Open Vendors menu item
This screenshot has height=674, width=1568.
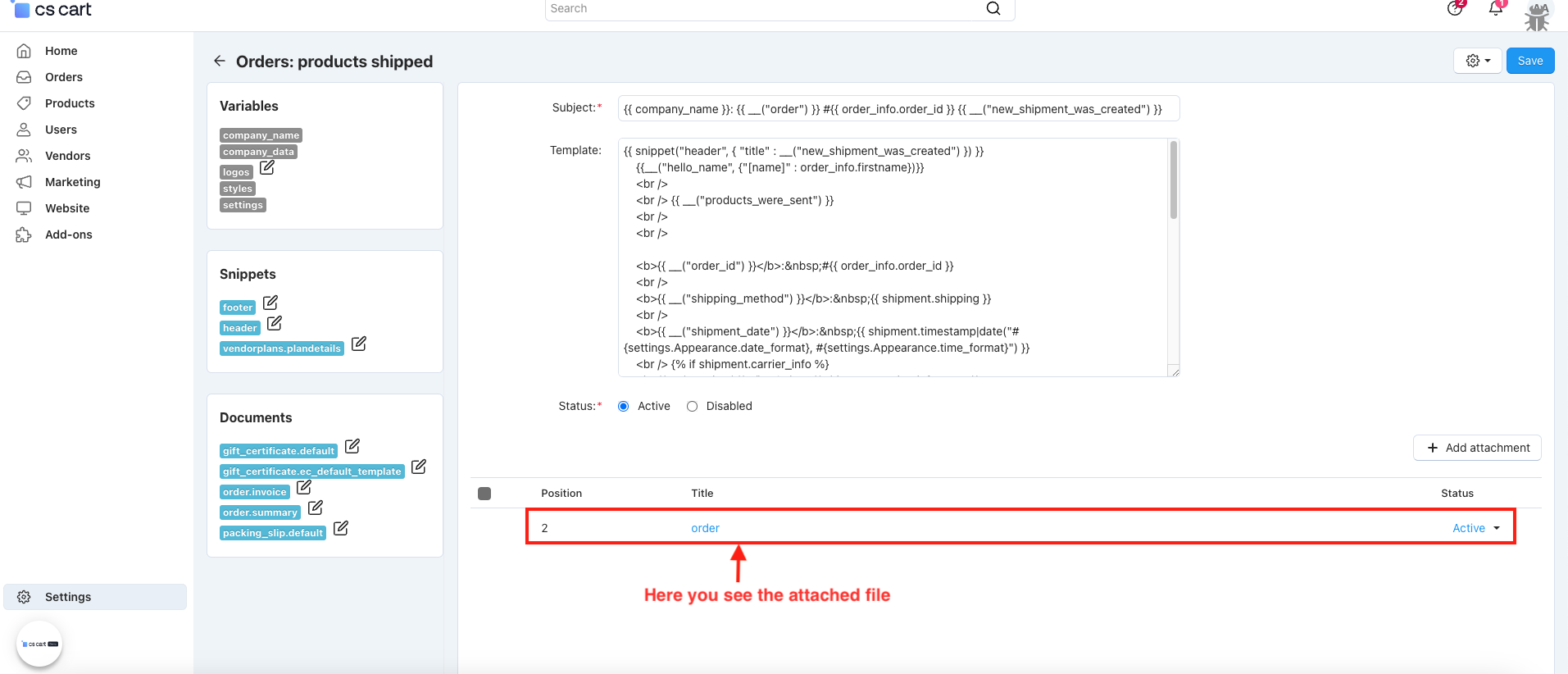(x=67, y=156)
